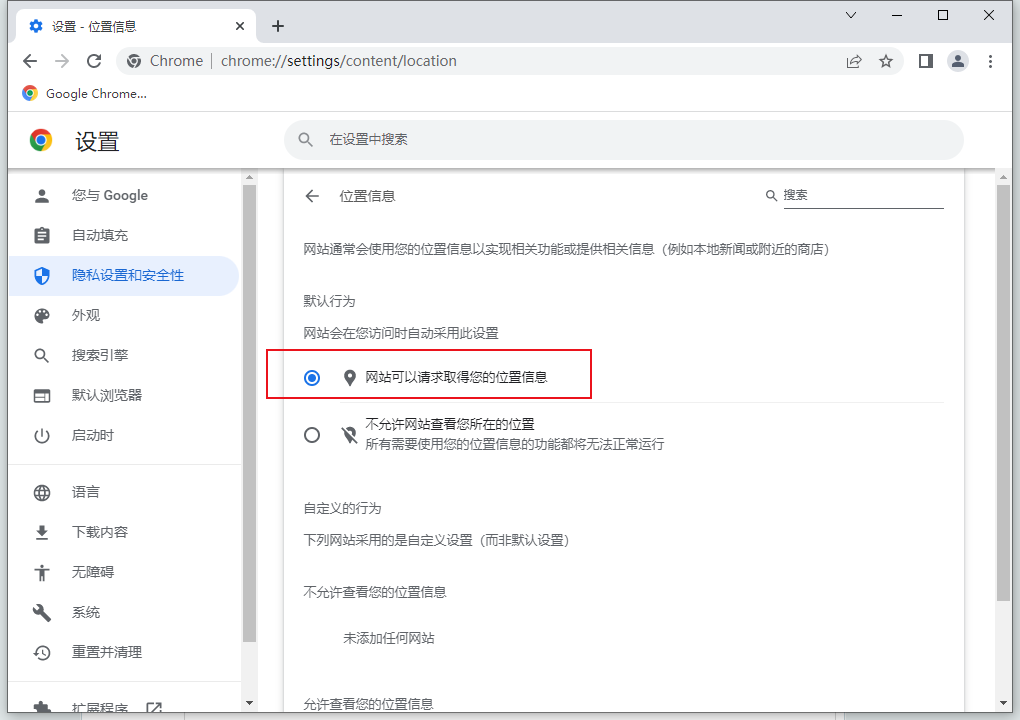Image resolution: width=1020 pixels, height=720 pixels.
Task: Open tab search chevron in title bar
Action: pos(850,15)
